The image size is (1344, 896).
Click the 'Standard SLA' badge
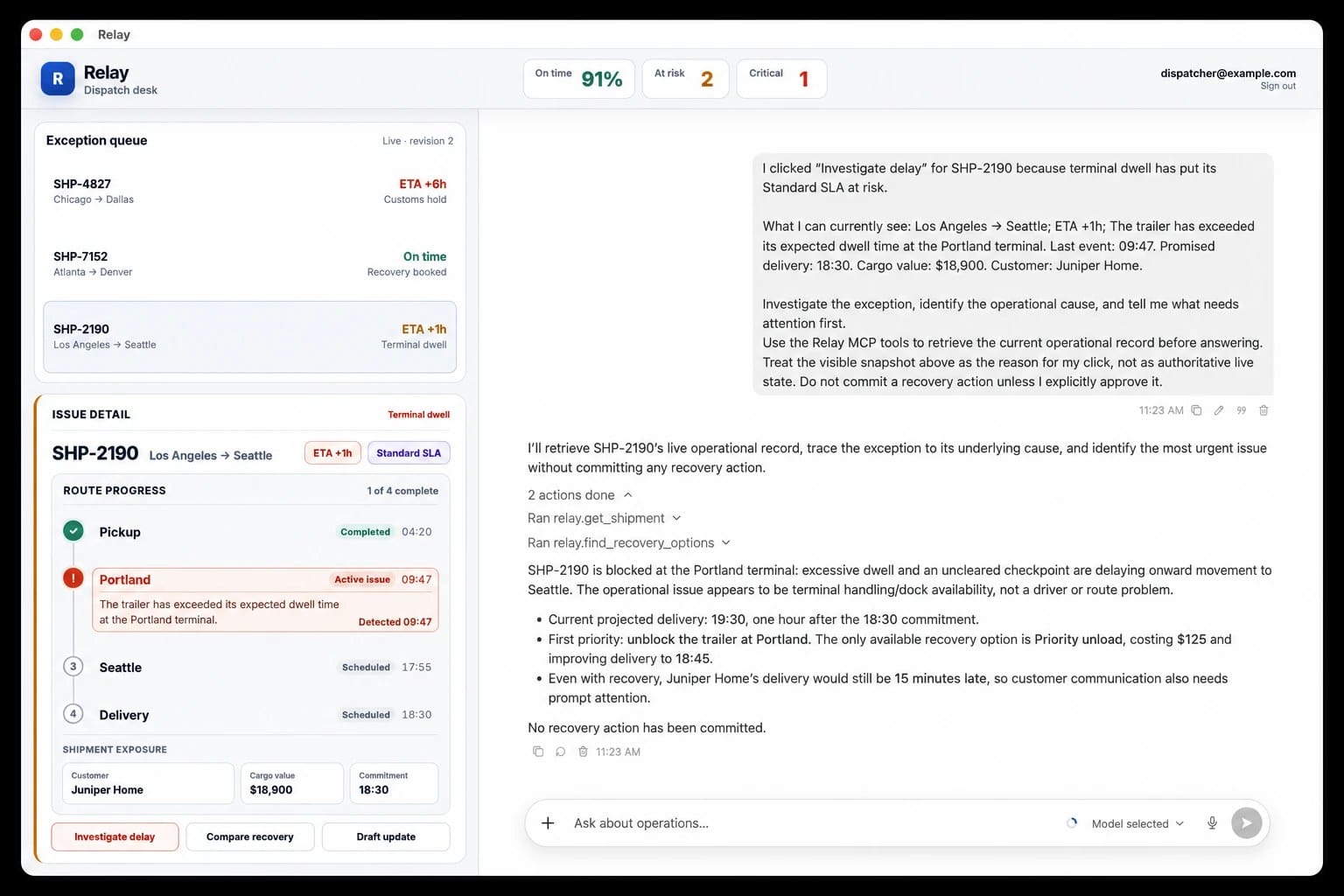coord(409,453)
